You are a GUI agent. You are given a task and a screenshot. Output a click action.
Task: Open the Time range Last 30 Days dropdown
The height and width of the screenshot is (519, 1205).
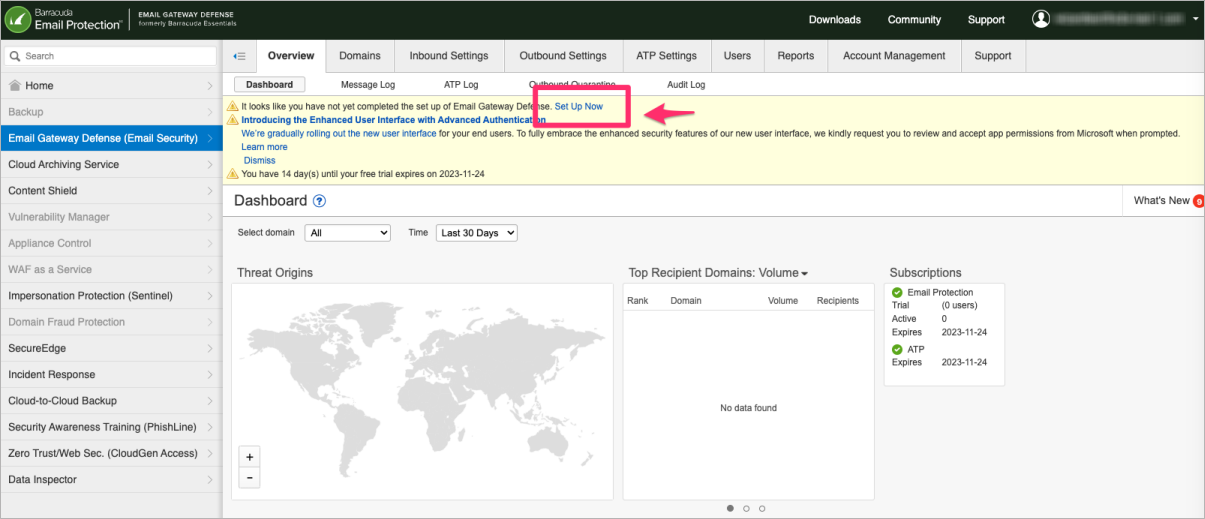[476, 233]
